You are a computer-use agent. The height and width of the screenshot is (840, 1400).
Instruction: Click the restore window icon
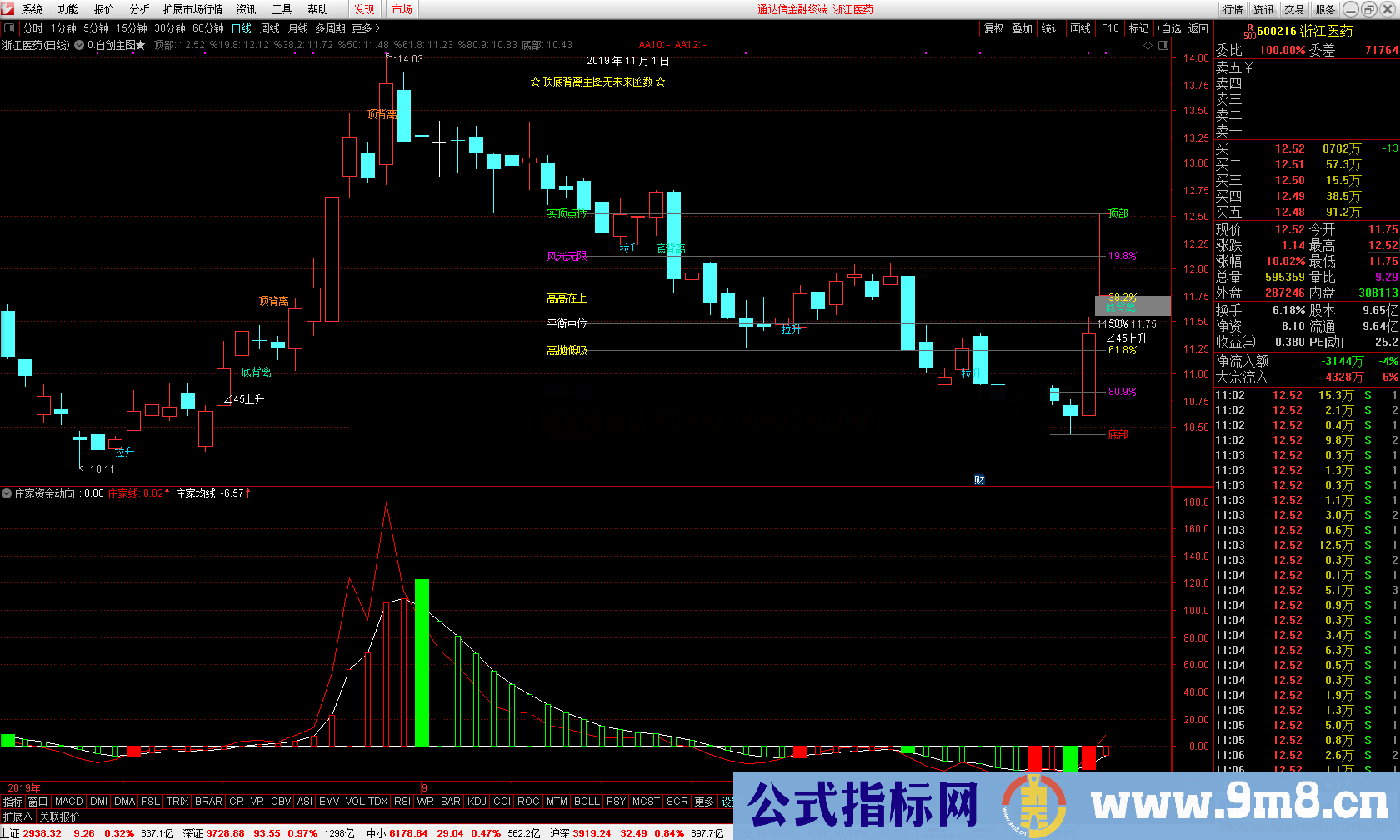[1369, 9]
